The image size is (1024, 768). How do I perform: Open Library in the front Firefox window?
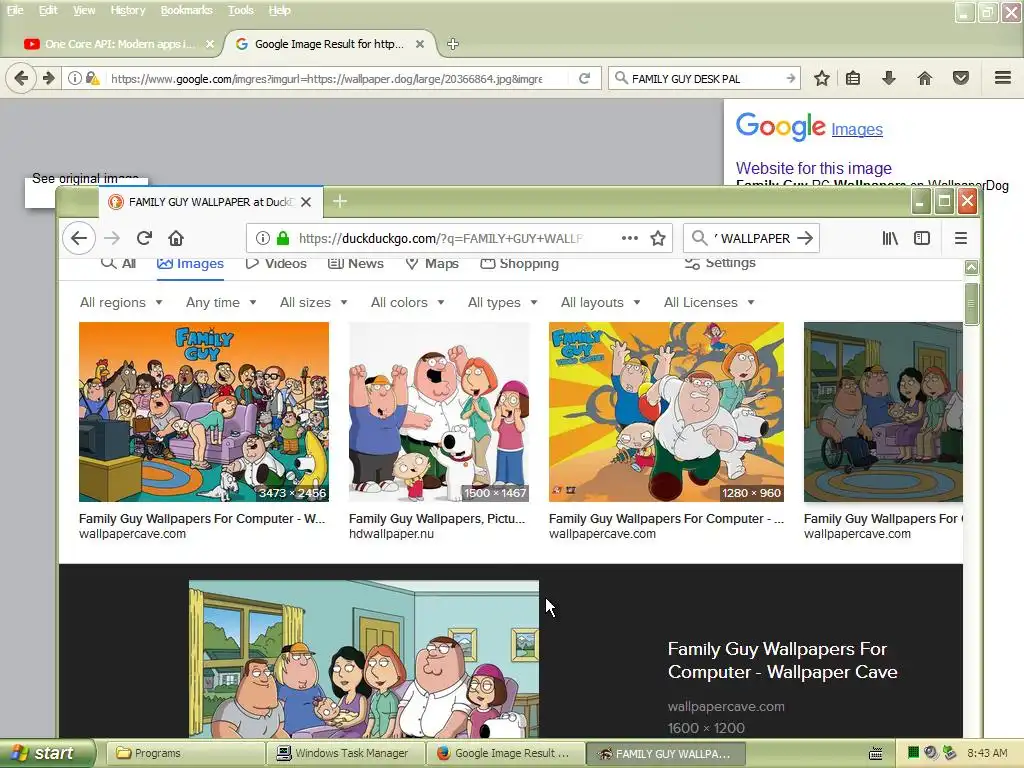pyautogui.click(x=890, y=238)
